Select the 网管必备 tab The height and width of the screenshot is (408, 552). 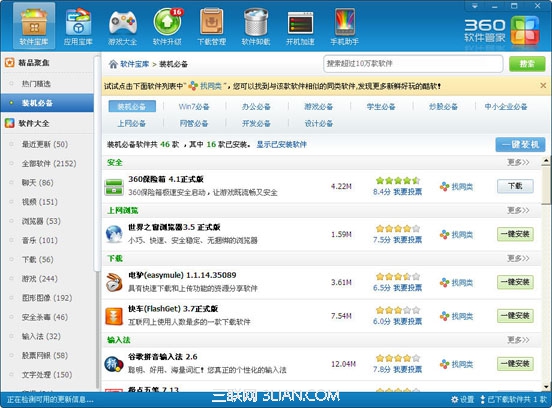[x=194, y=123]
